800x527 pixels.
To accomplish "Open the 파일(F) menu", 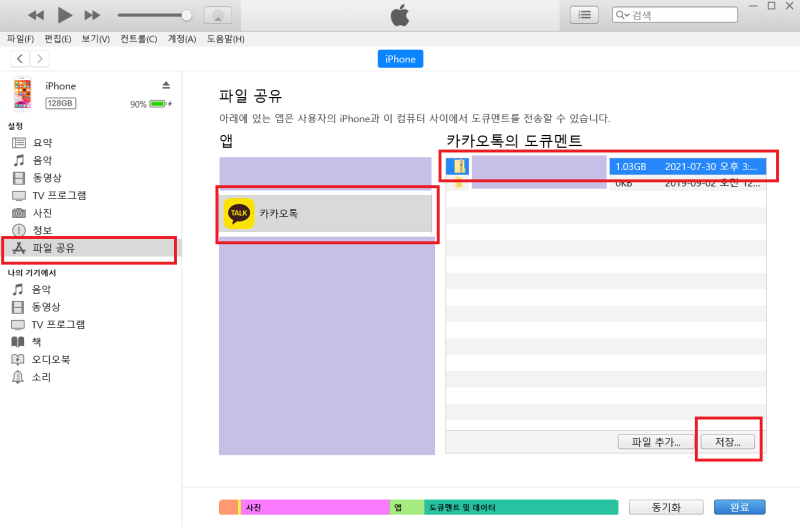I will (20, 39).
